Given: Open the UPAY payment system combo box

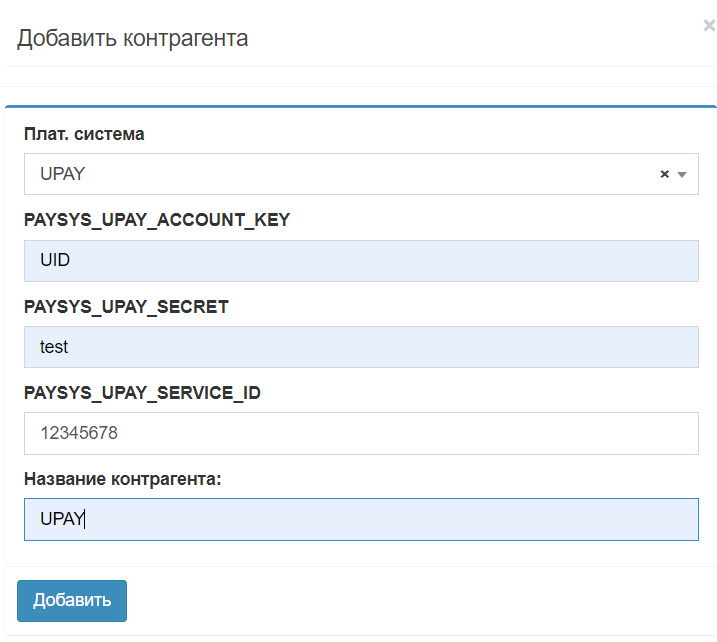Looking at the screenshot, I should (x=340, y=174).
